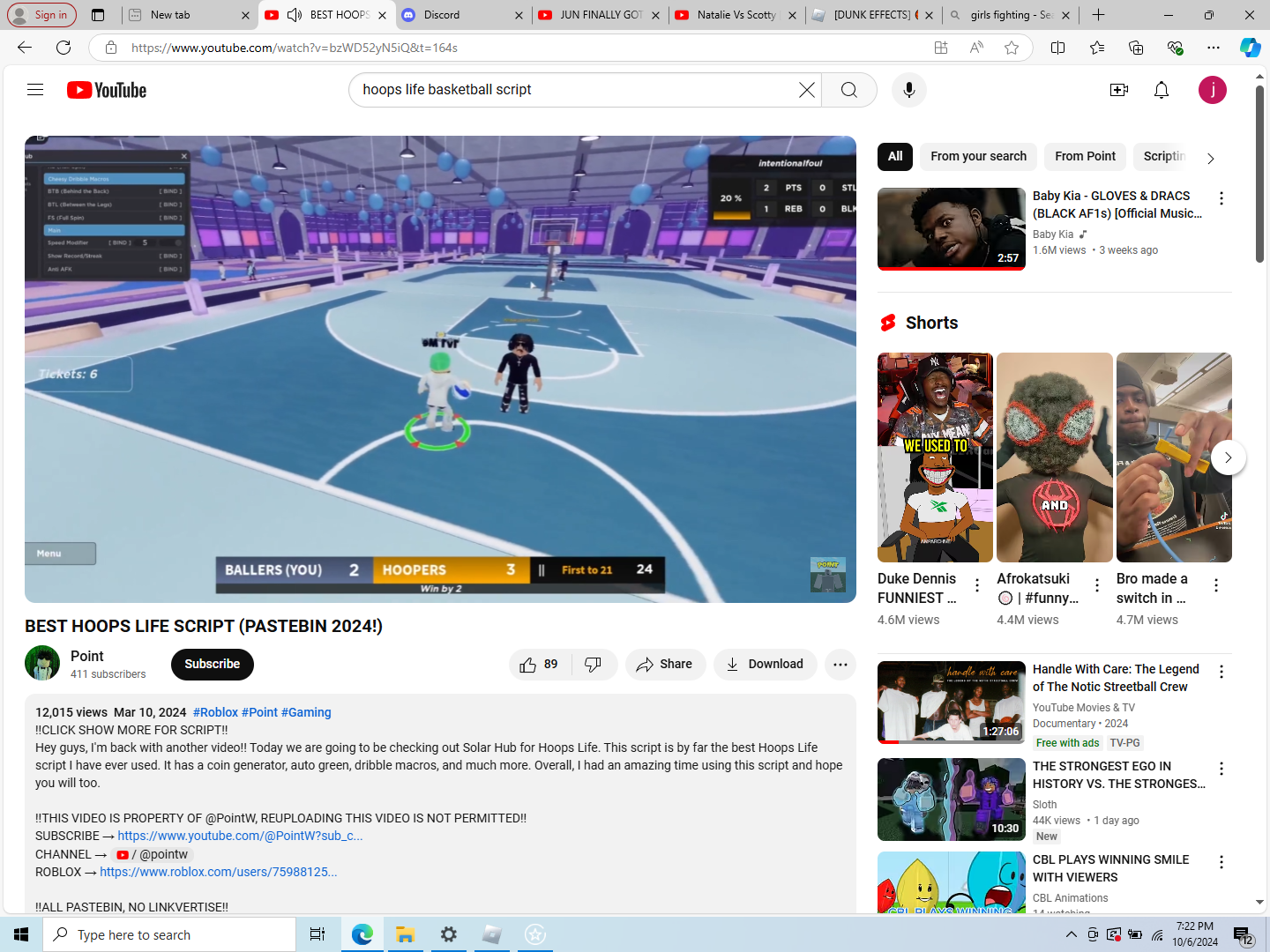The height and width of the screenshot is (952, 1270).
Task: Switch to the Natalie Vs Scotty tab
Action: point(736,15)
